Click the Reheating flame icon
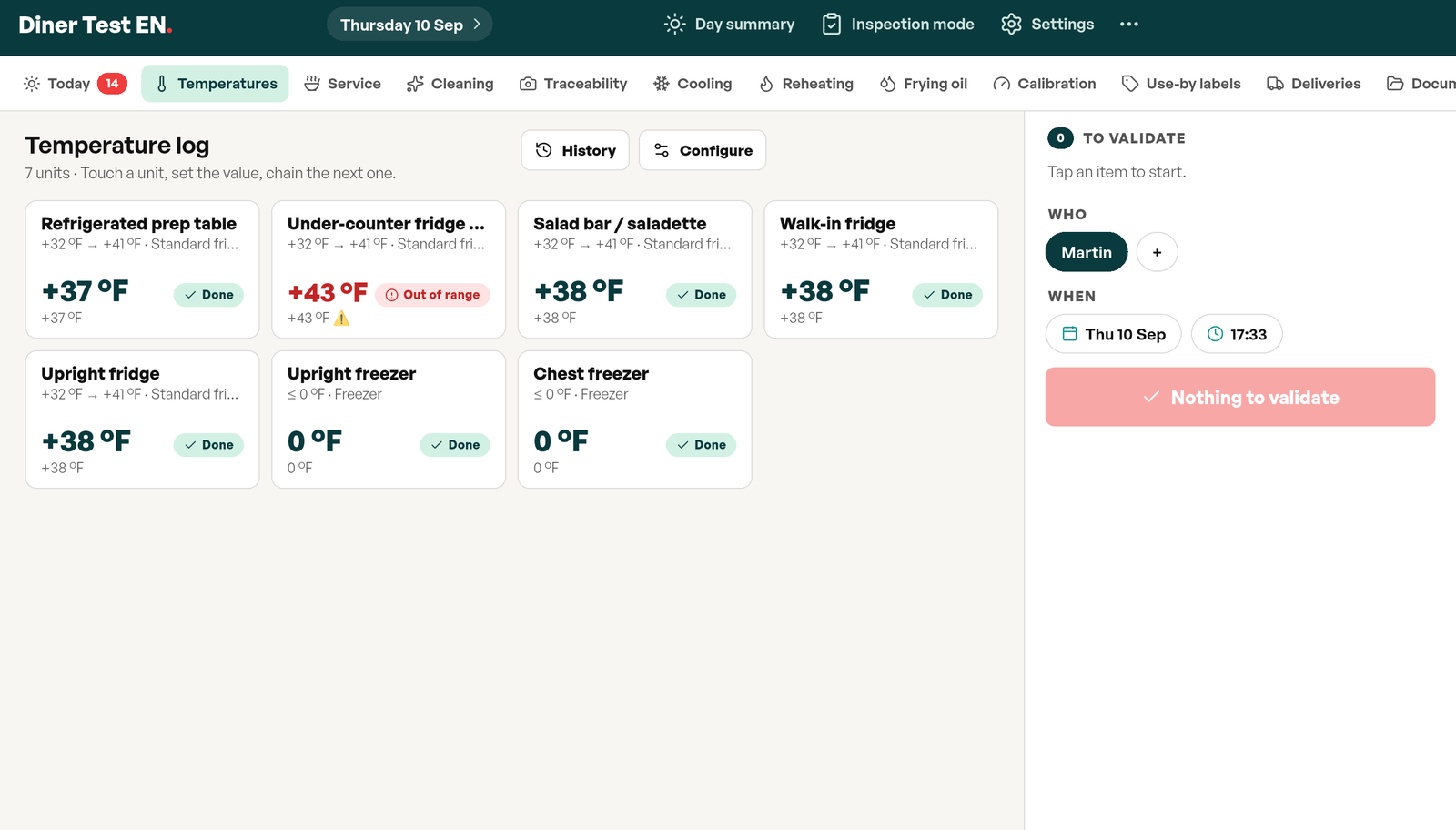1456x830 pixels. (766, 84)
